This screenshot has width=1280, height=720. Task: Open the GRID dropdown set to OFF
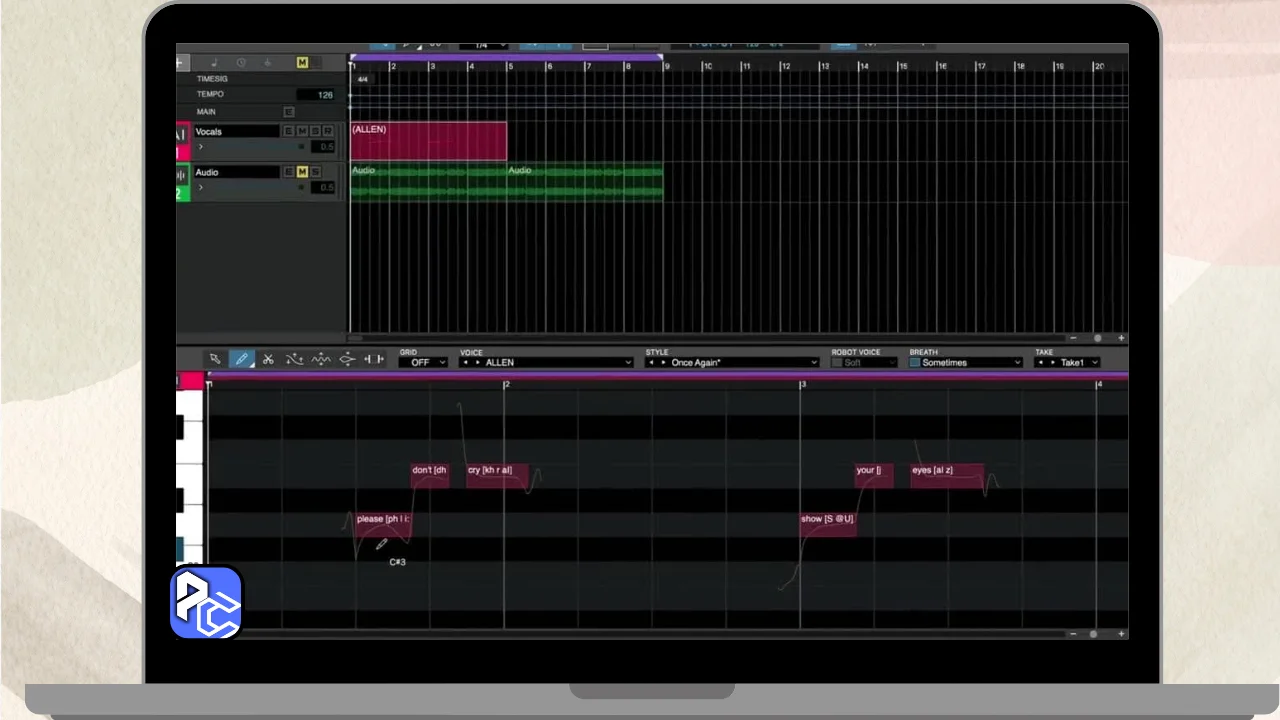pyautogui.click(x=422, y=363)
